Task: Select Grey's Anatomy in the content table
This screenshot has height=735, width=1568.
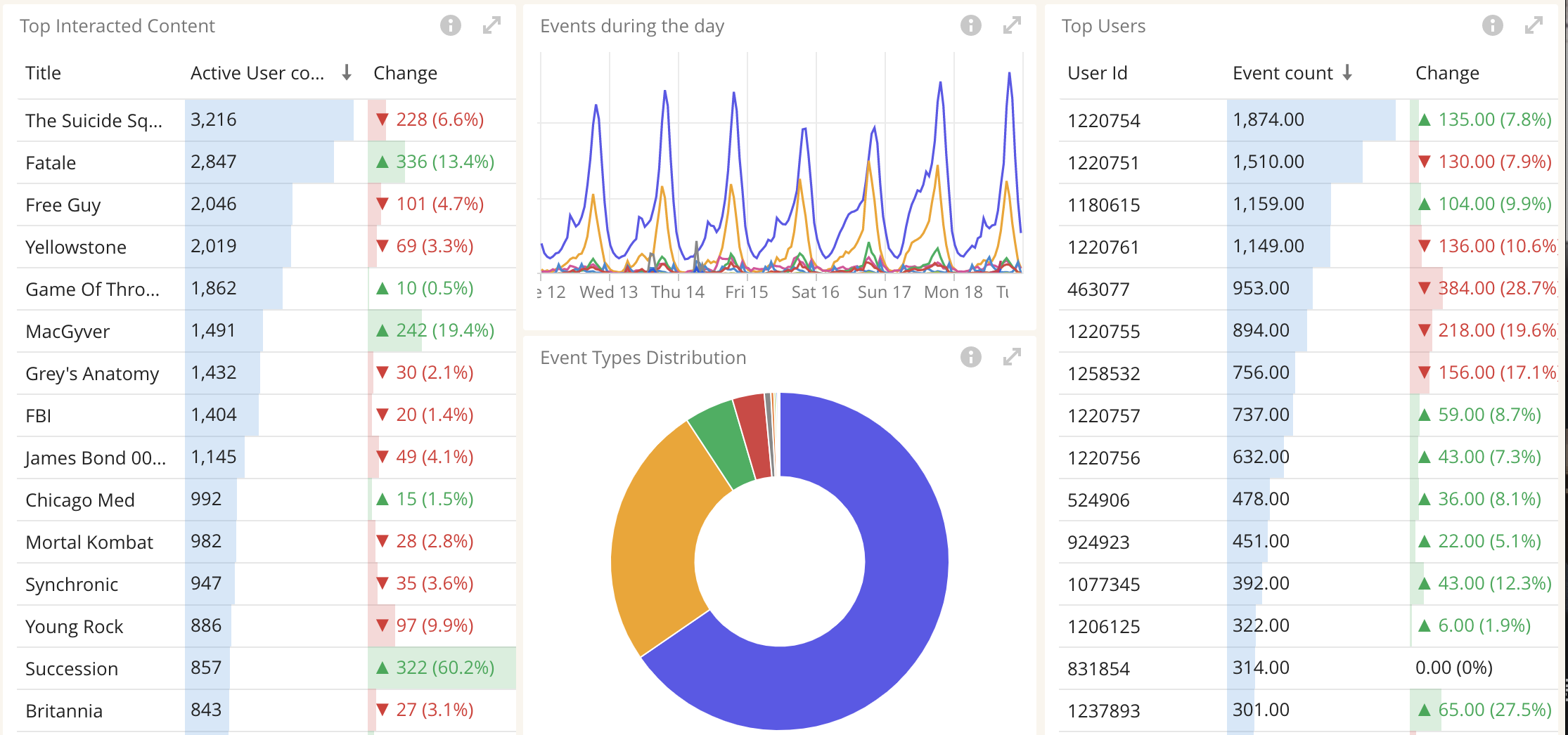Action: pos(92,374)
